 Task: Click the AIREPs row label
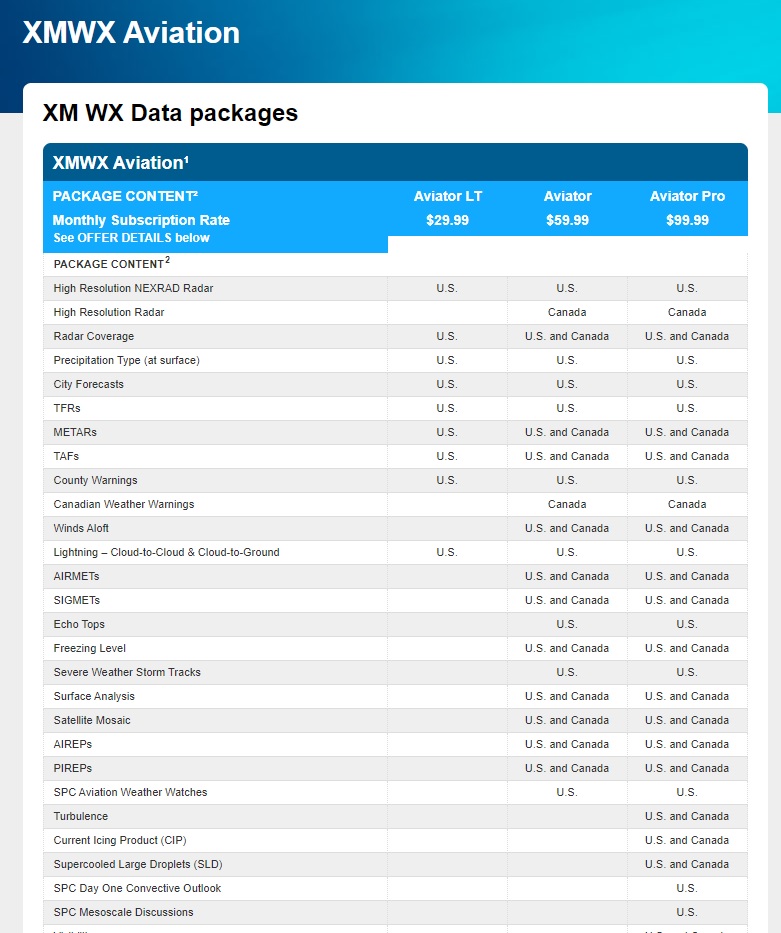click(x=73, y=744)
